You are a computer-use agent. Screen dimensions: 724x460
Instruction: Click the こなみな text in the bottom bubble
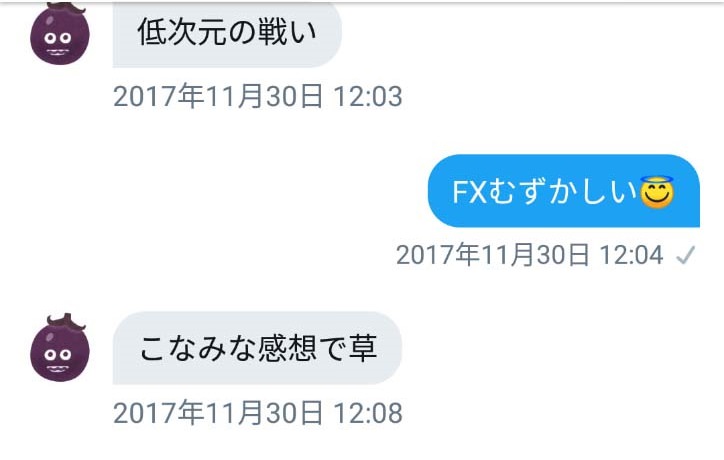click(197, 348)
